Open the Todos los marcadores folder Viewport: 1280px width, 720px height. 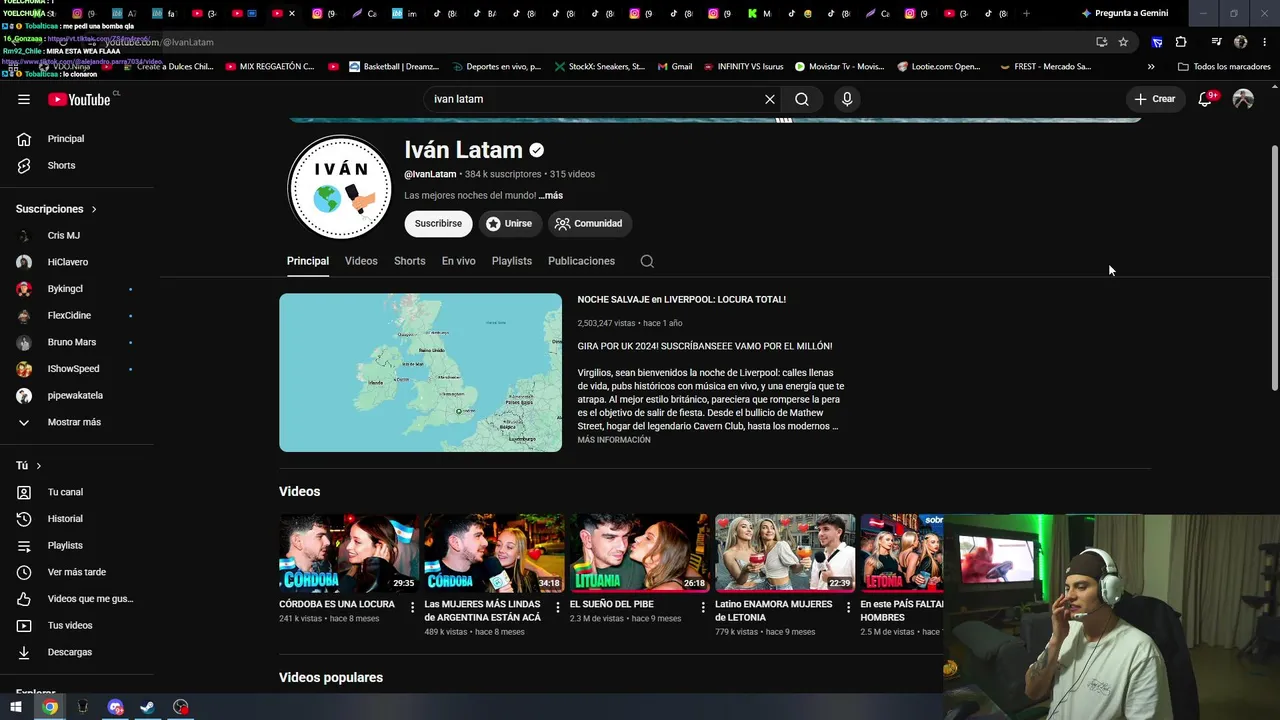coord(1224,67)
